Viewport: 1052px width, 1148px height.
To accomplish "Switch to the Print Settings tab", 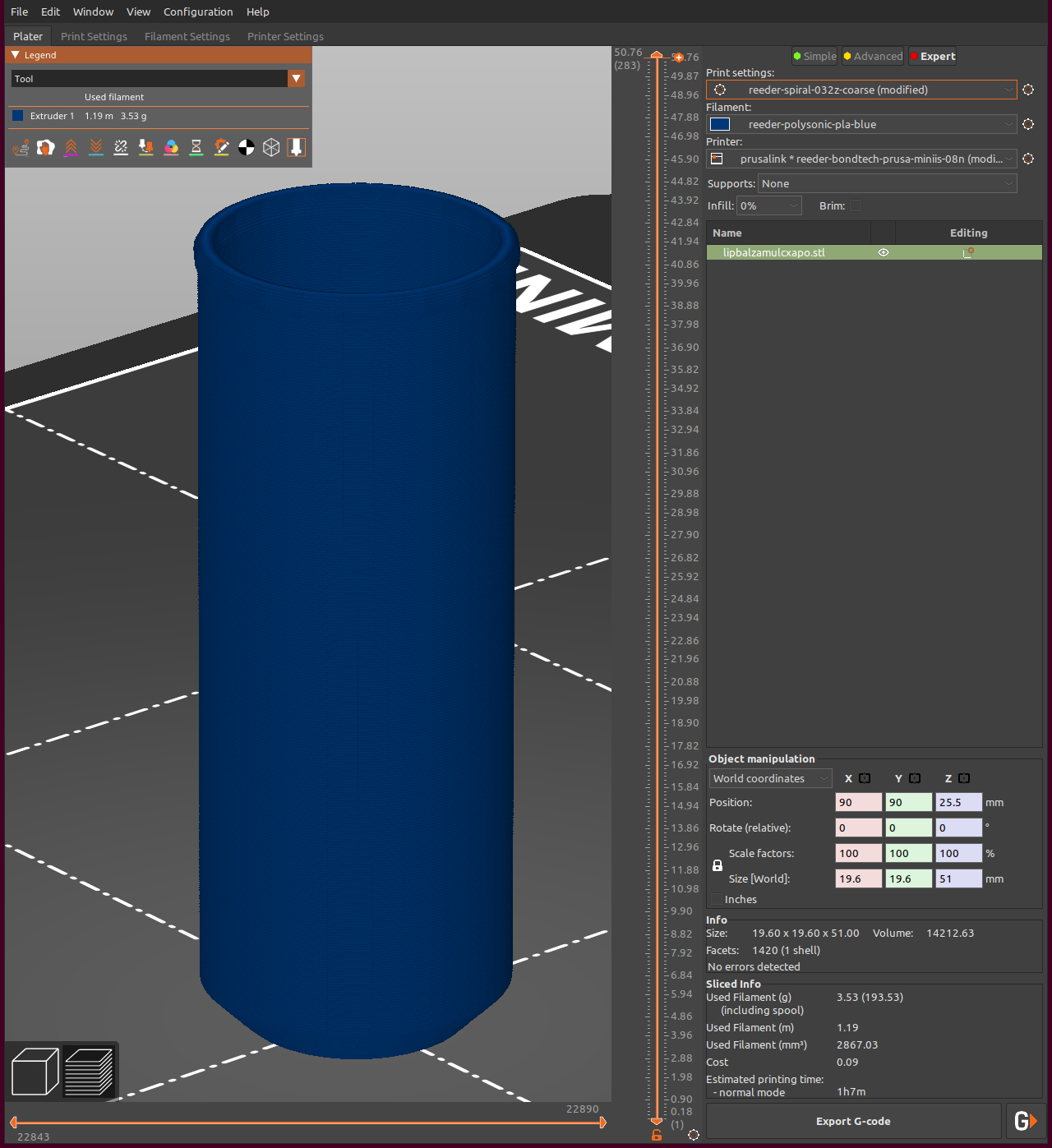I will coord(94,36).
